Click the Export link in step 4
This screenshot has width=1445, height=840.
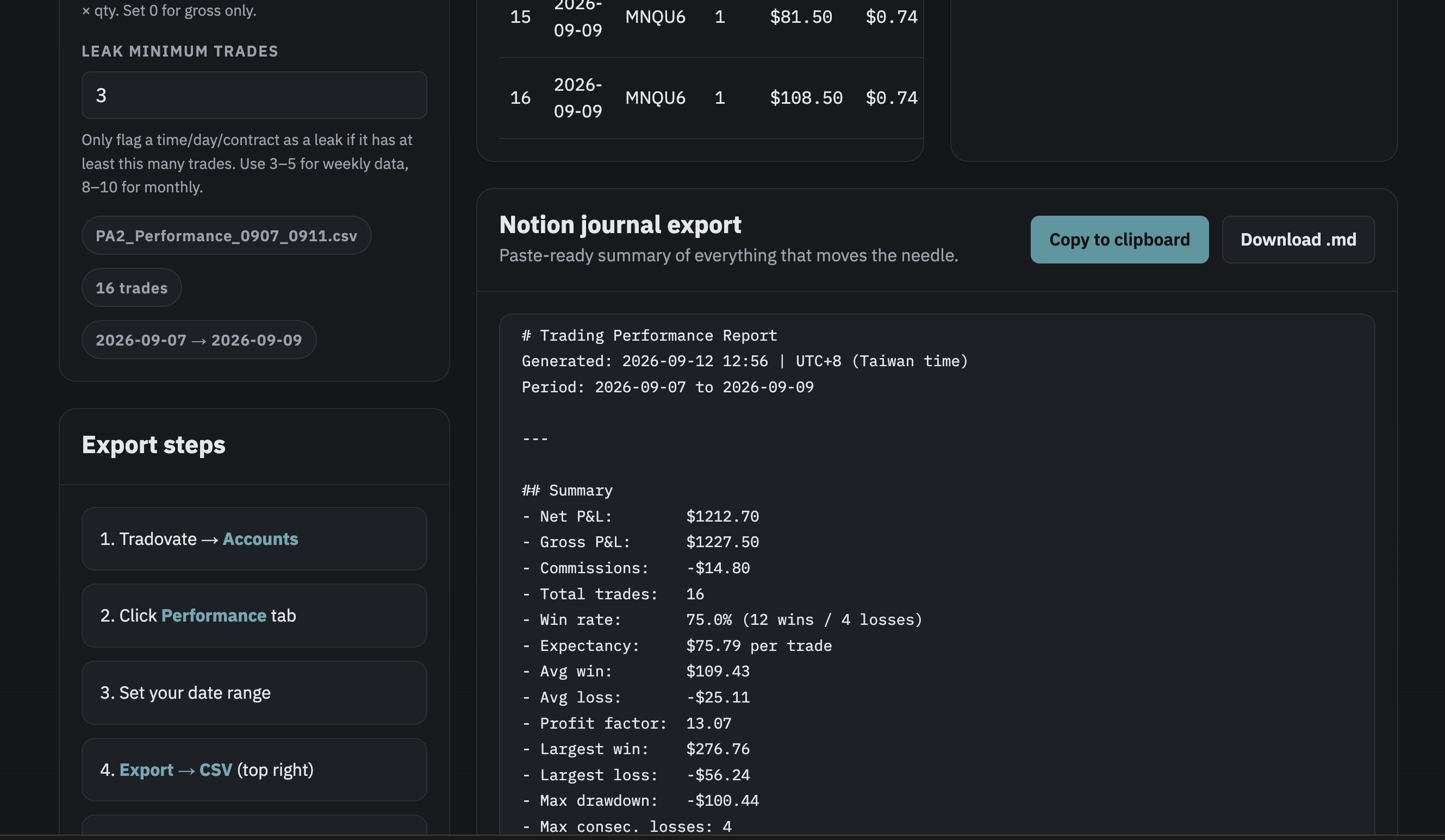(x=146, y=769)
